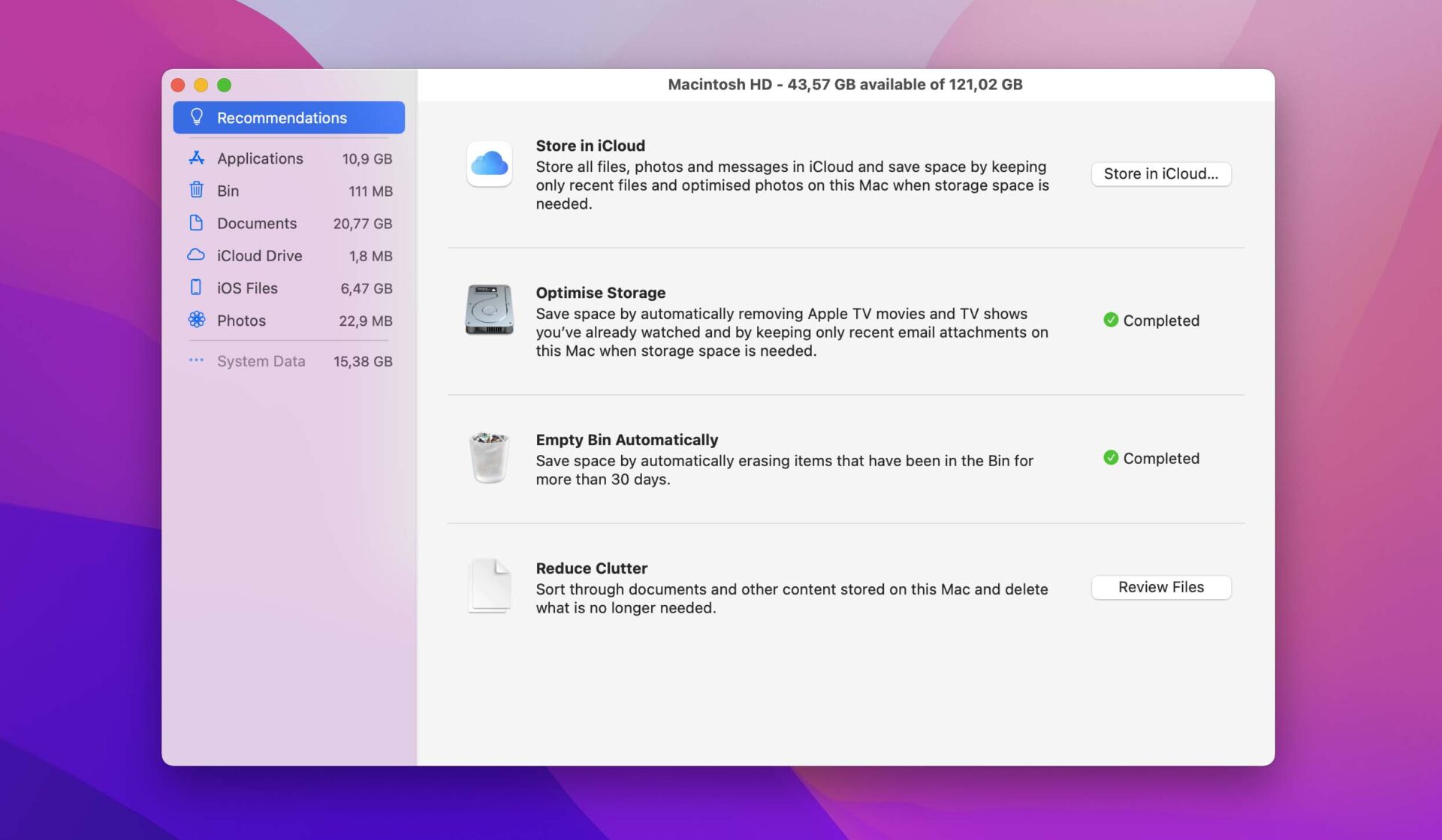
Task: Click the Bin trash icon in sidebar
Action: 196,190
